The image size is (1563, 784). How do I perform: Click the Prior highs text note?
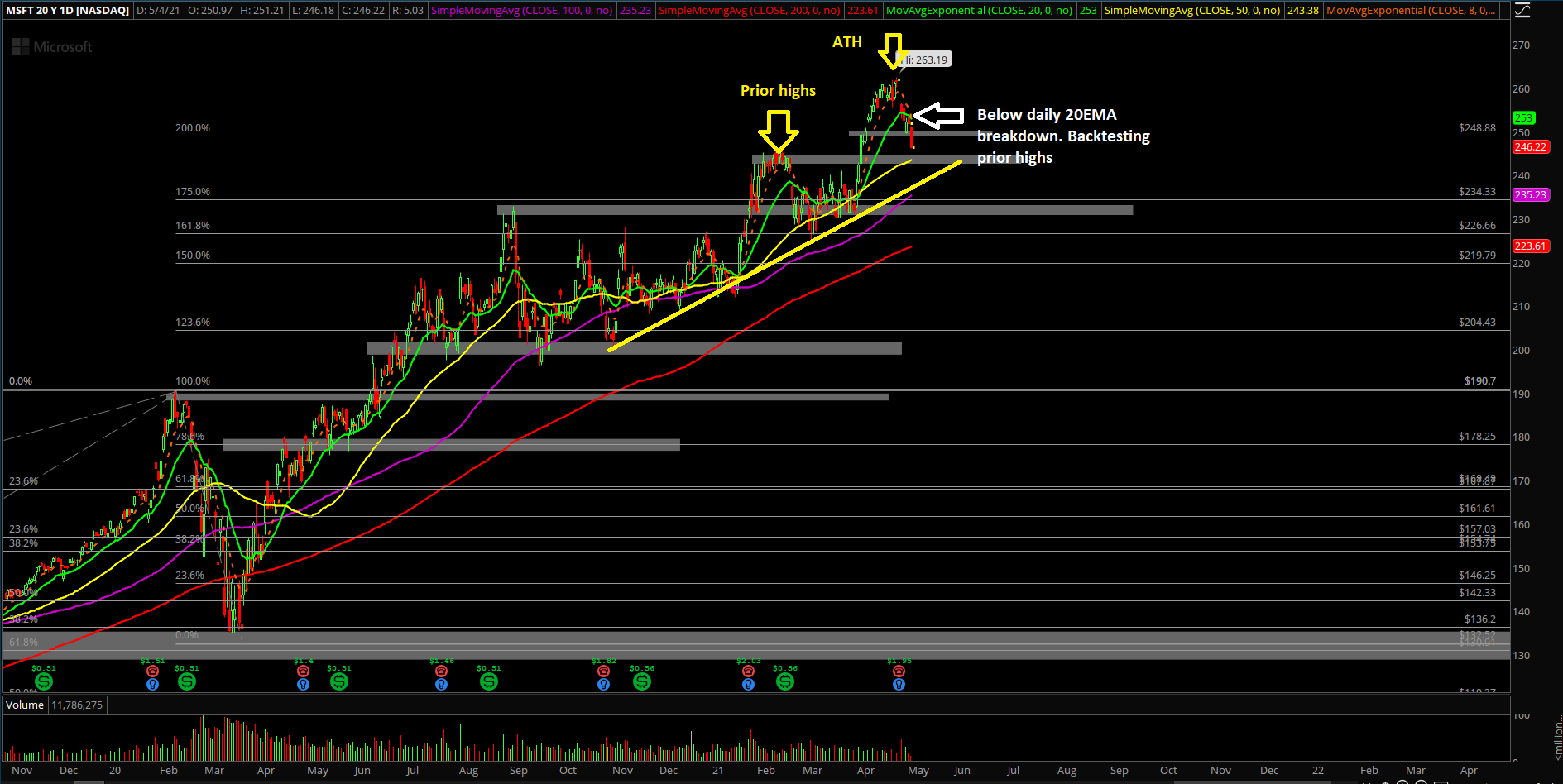[x=778, y=91]
